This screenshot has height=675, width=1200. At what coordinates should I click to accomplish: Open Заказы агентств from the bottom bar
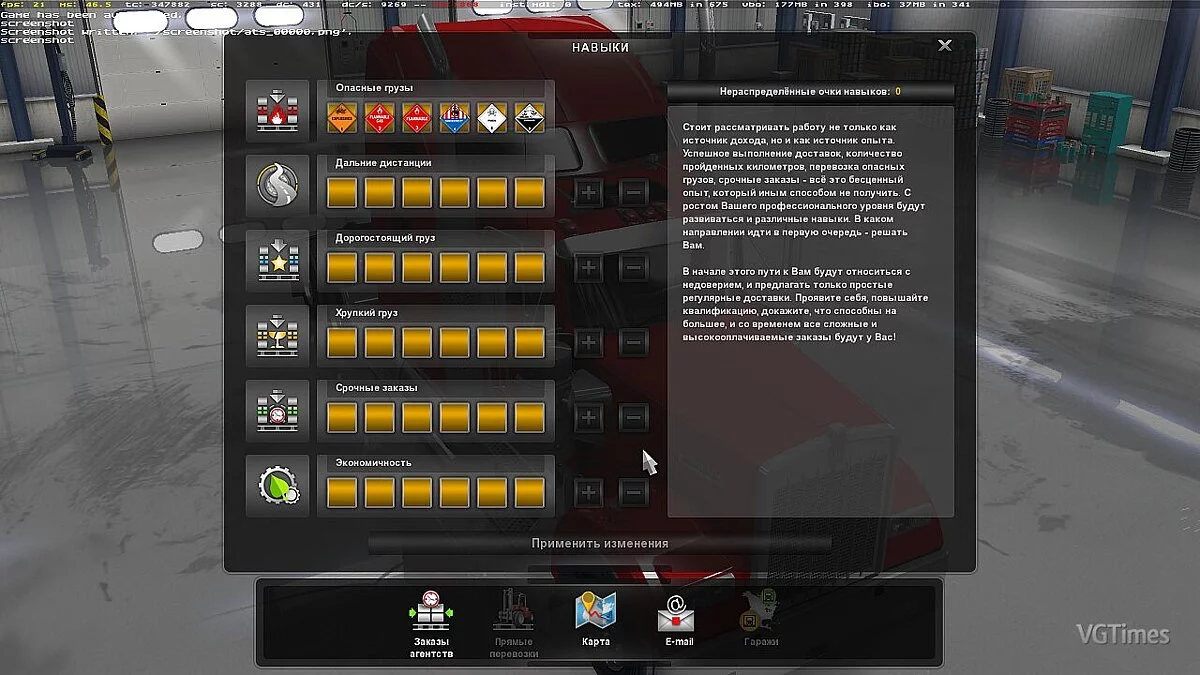[430, 623]
